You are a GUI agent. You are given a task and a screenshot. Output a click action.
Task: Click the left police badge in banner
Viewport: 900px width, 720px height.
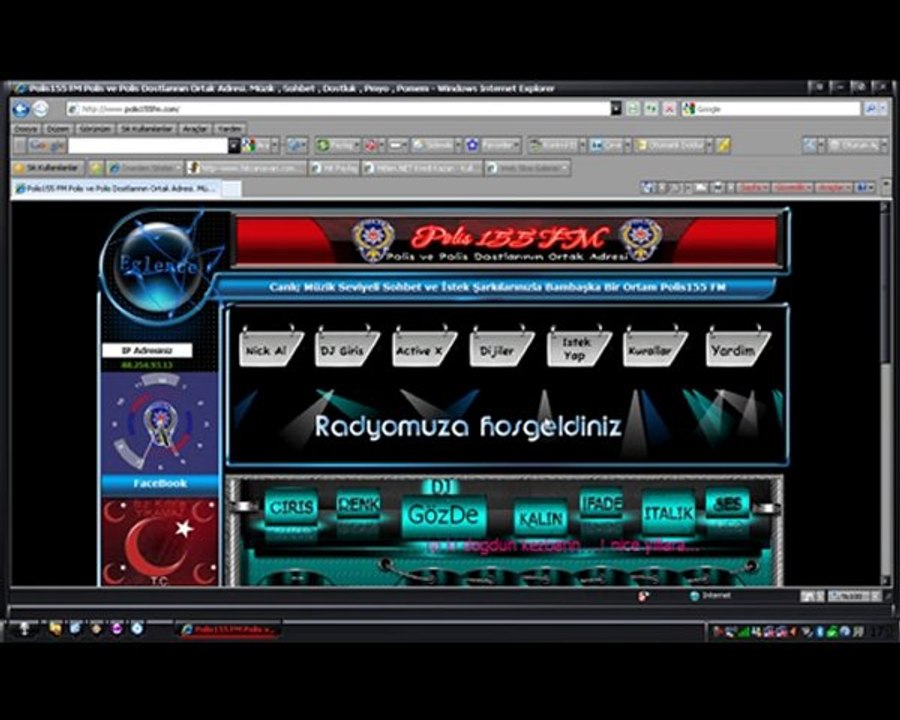374,241
